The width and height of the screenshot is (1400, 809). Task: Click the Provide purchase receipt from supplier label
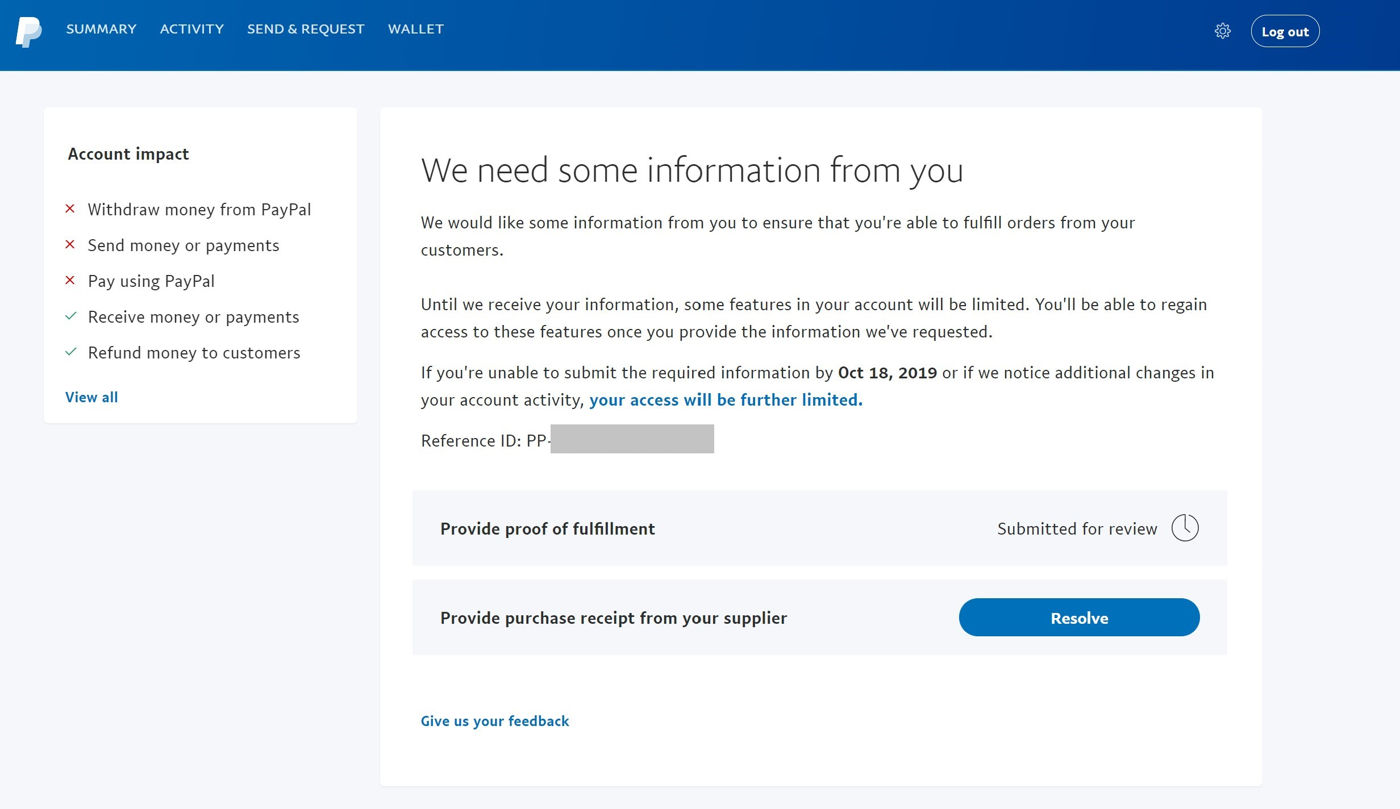point(613,618)
